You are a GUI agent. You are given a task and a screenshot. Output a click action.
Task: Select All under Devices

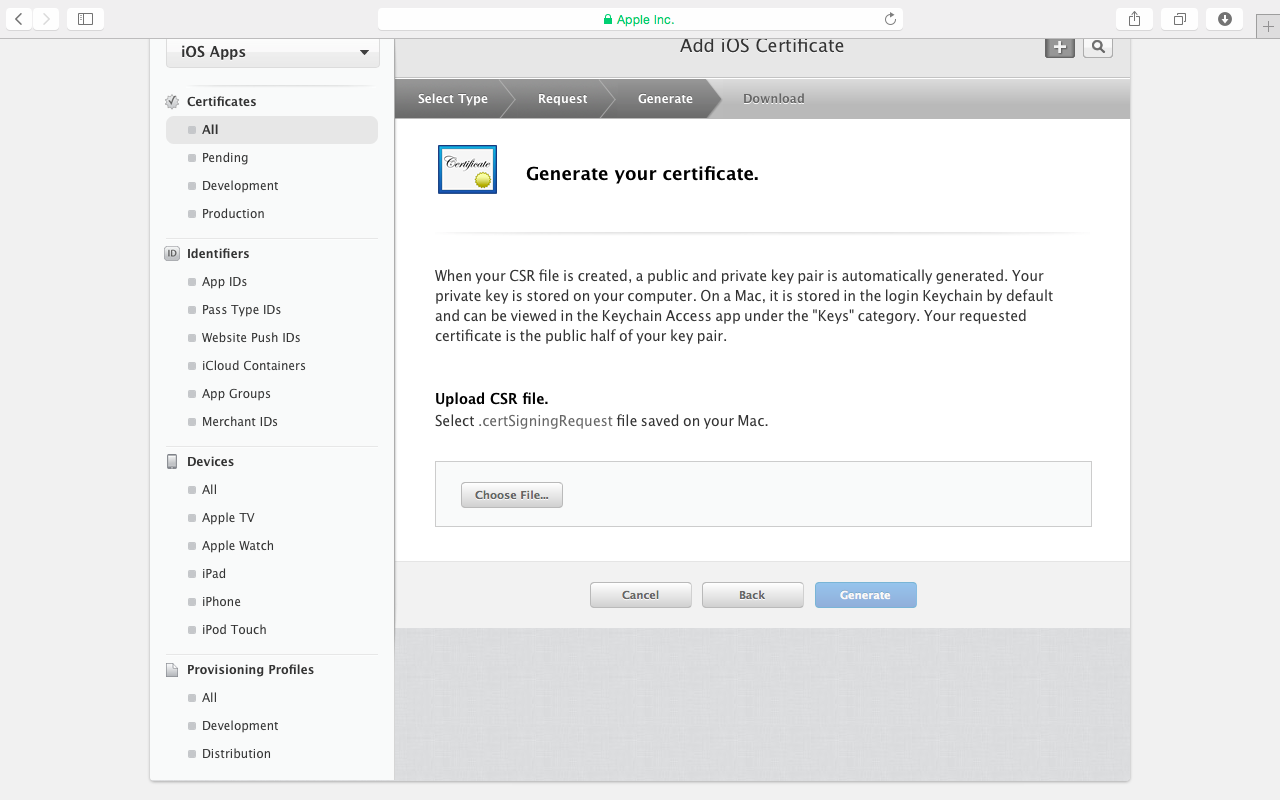(209, 490)
